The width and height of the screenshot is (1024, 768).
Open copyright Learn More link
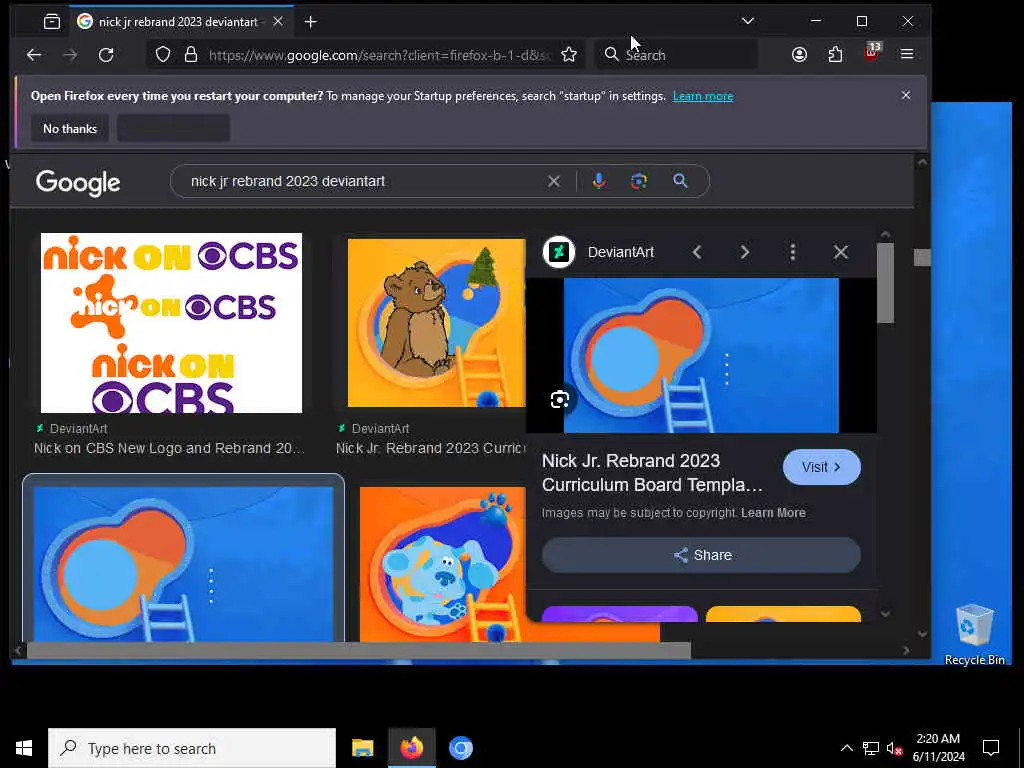pyautogui.click(x=773, y=513)
